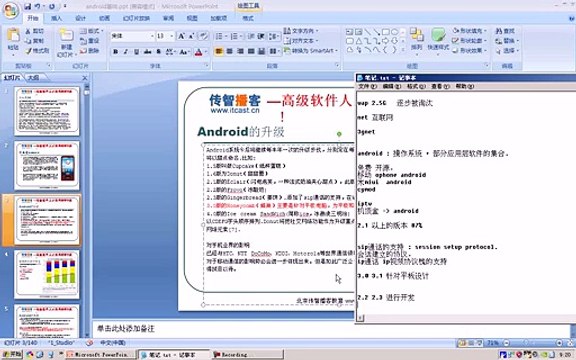Cut the selection using scissors icon
The image size is (576, 360).
coord(35,31)
